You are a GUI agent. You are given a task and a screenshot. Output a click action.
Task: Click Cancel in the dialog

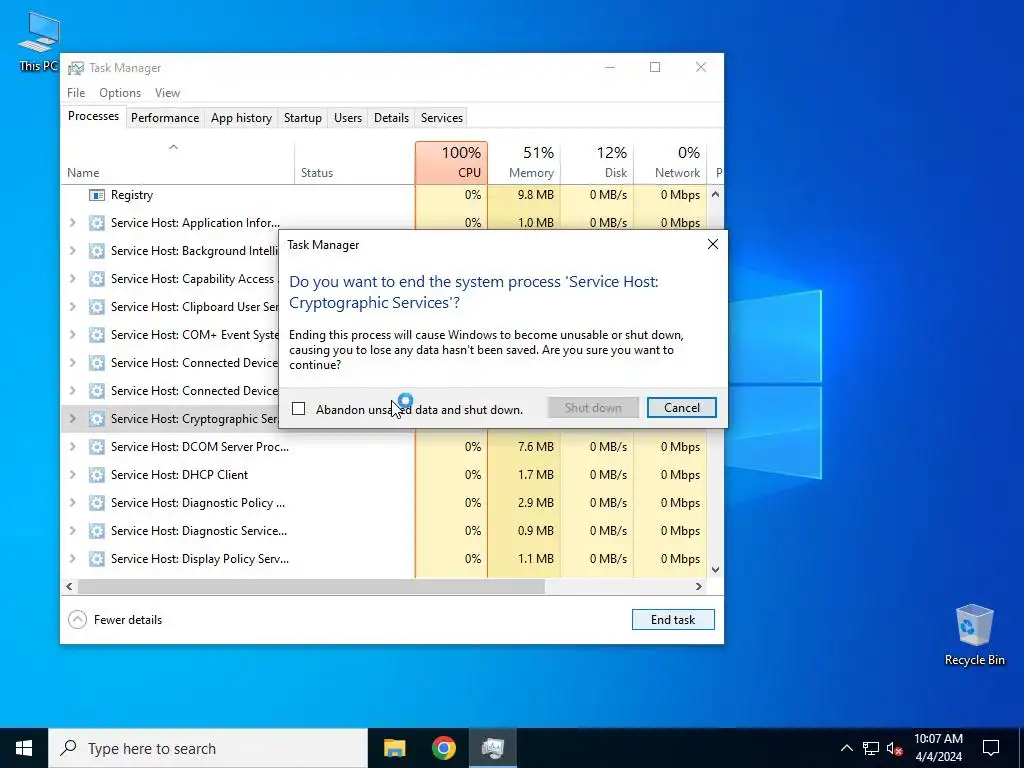point(681,408)
